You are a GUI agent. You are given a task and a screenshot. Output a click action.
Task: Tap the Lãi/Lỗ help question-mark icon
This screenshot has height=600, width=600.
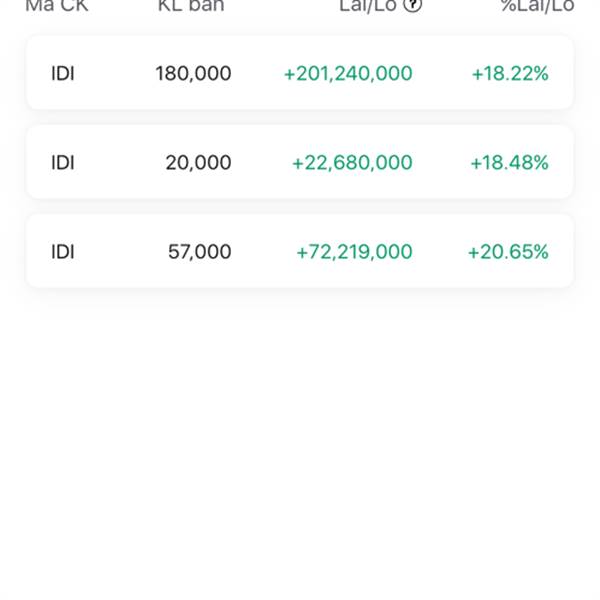[413, 5]
